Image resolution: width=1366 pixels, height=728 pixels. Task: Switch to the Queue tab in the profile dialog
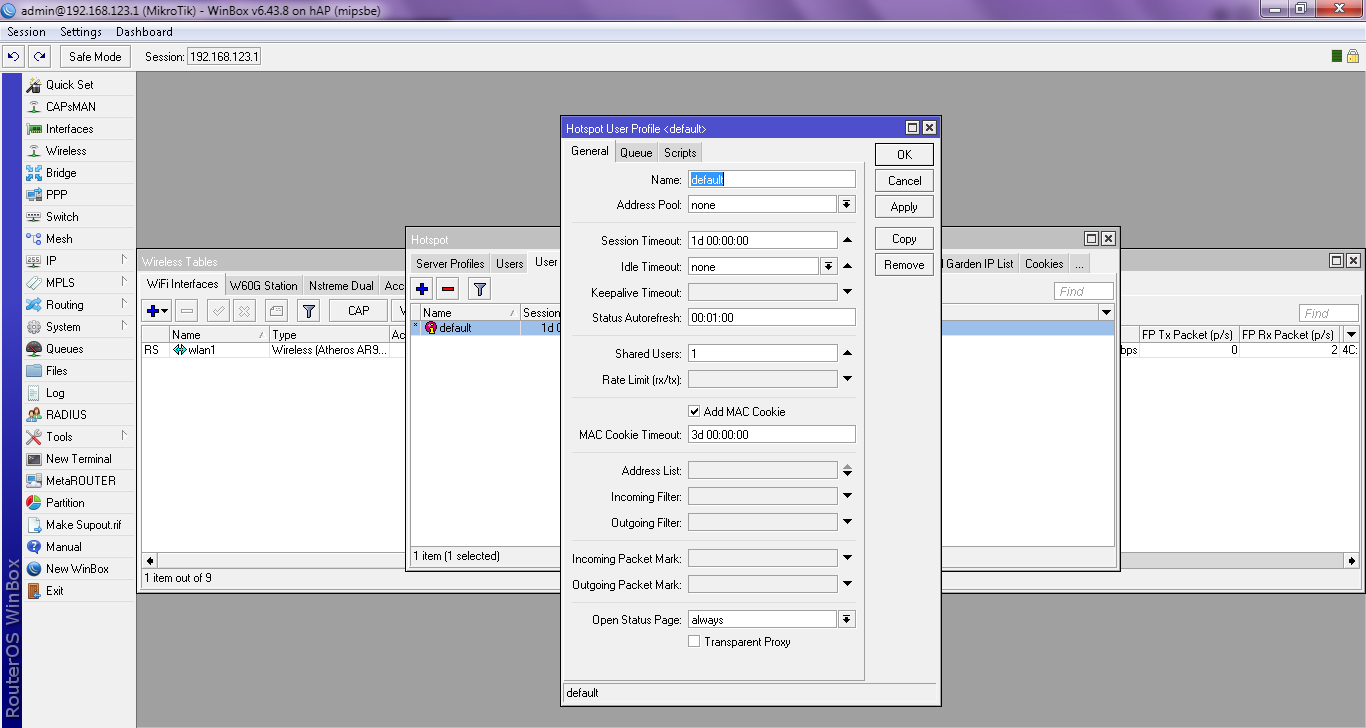coord(635,152)
